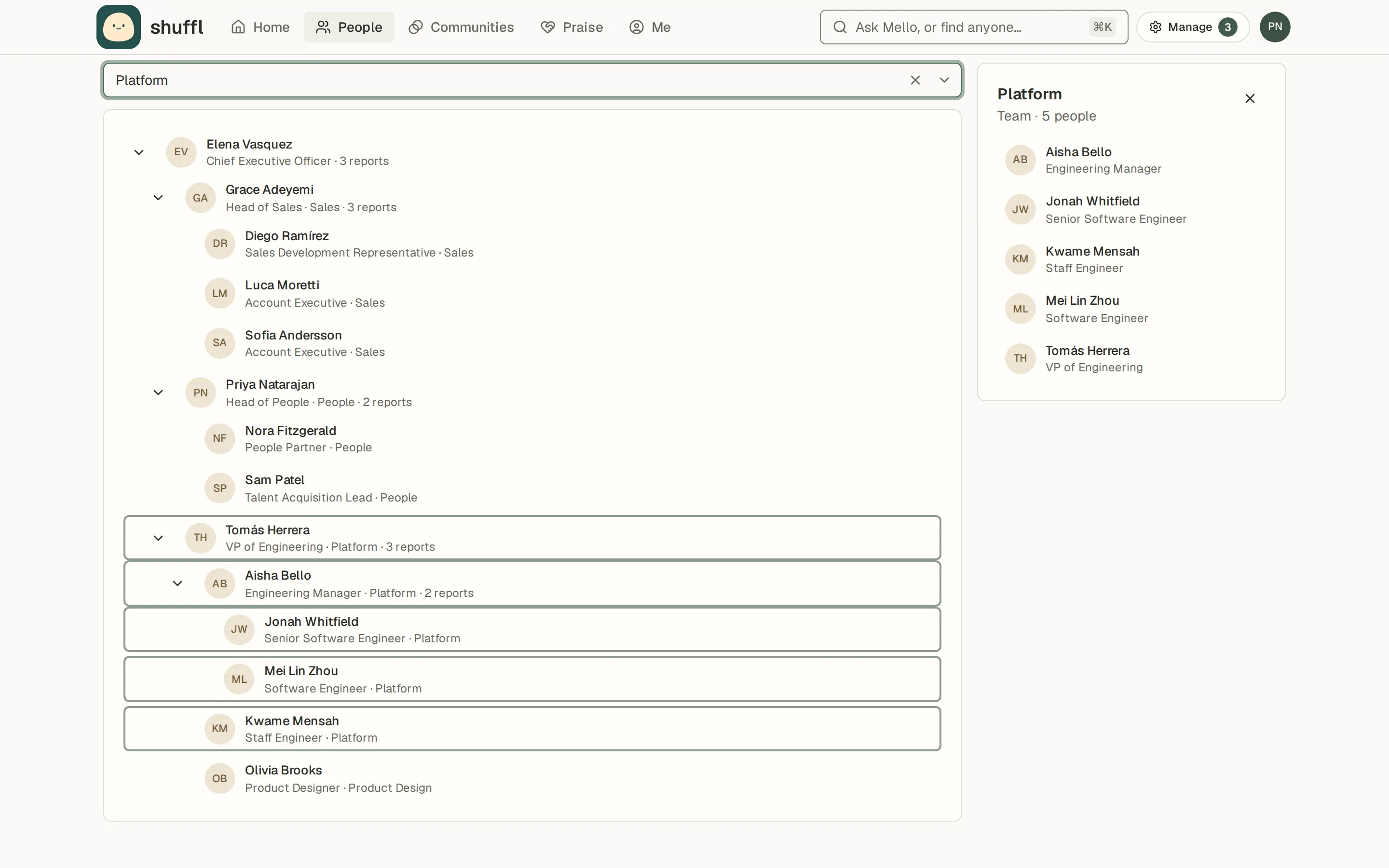
Task: Clear the Platform filter with the X icon
Action: 915,81
